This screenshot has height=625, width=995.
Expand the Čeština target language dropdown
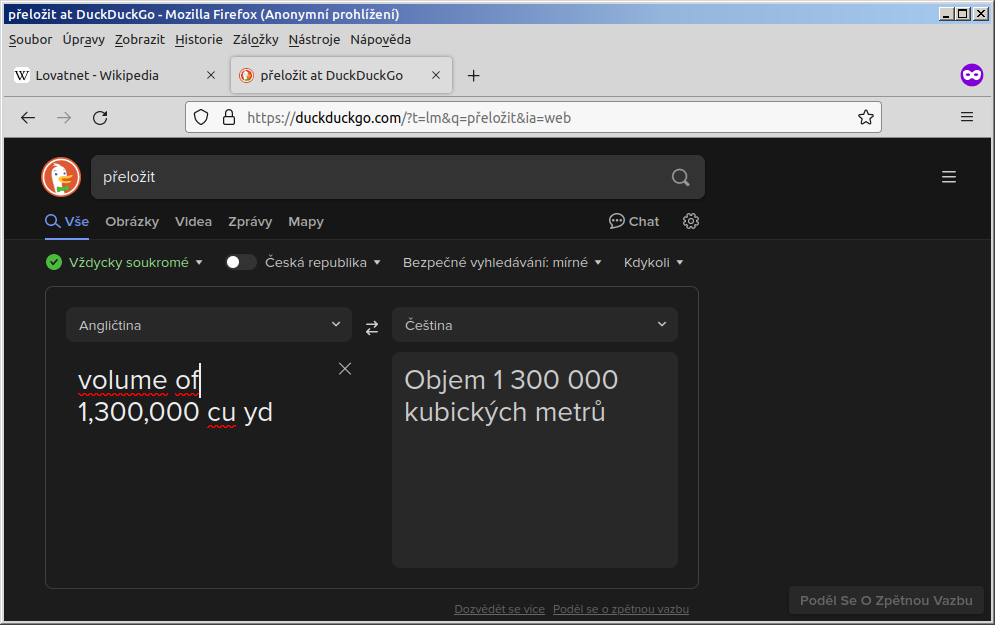534,325
